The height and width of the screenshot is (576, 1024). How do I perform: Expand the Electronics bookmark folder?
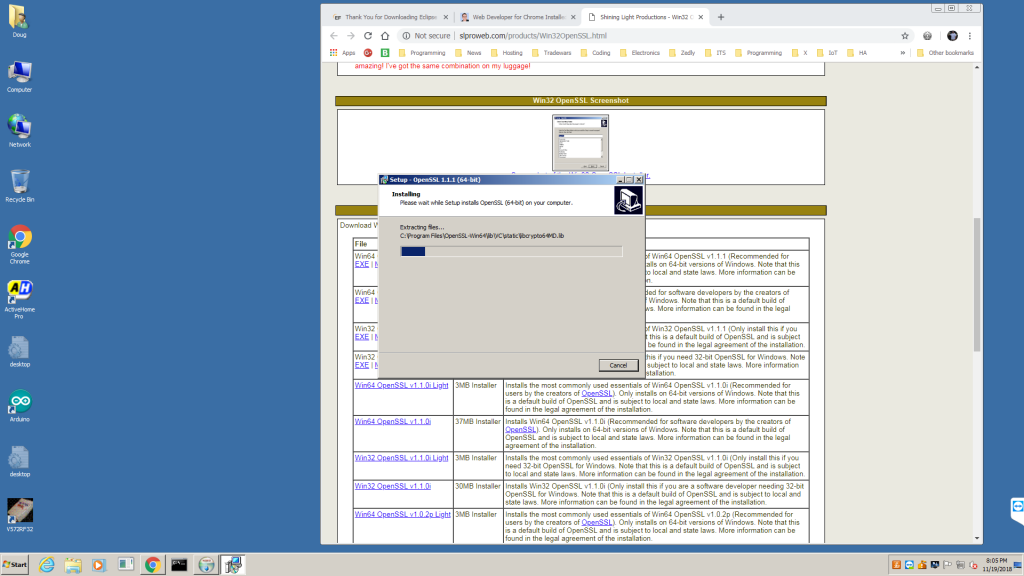click(x=640, y=53)
